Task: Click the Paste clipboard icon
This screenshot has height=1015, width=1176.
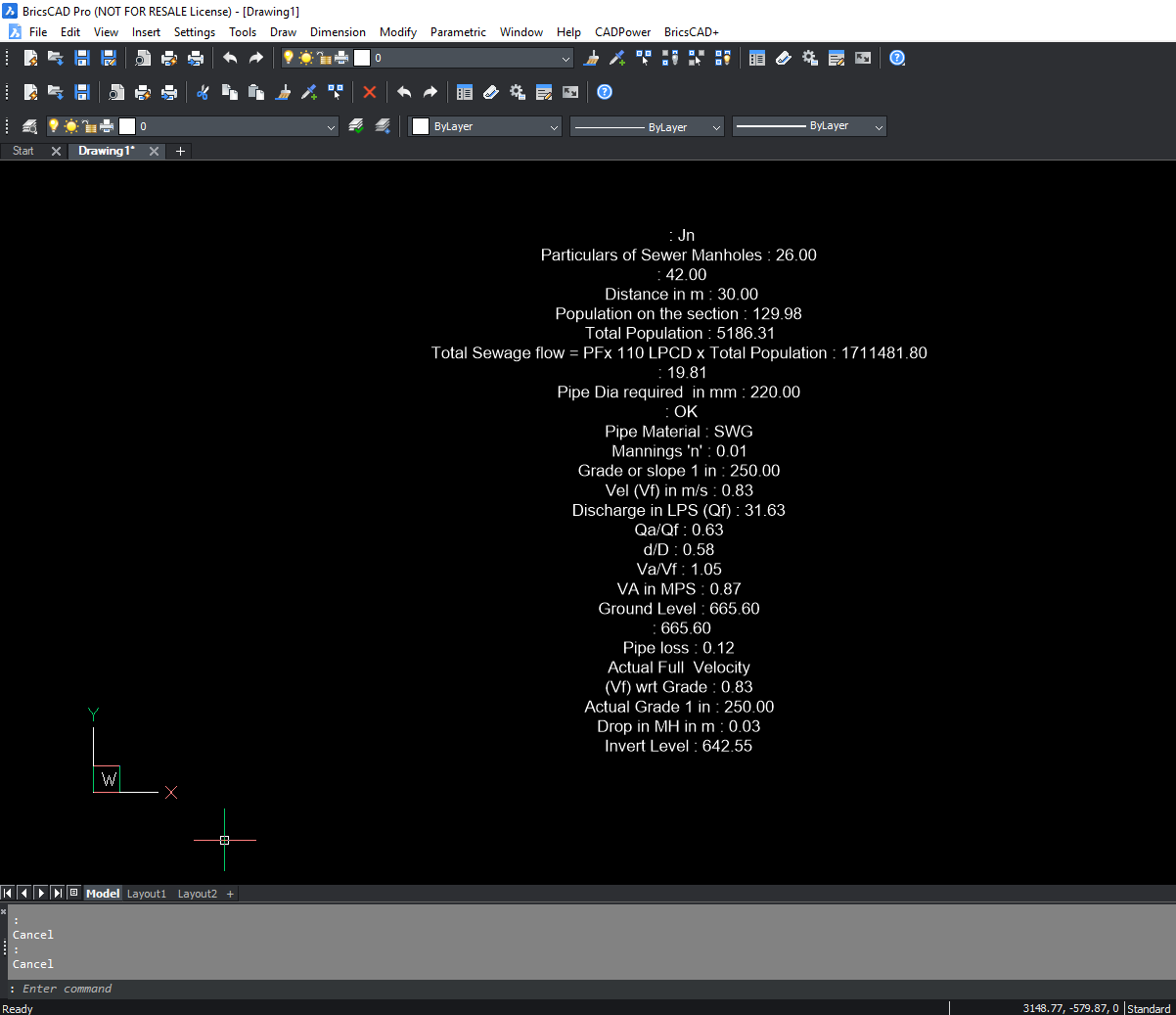Action: pyautogui.click(x=256, y=92)
